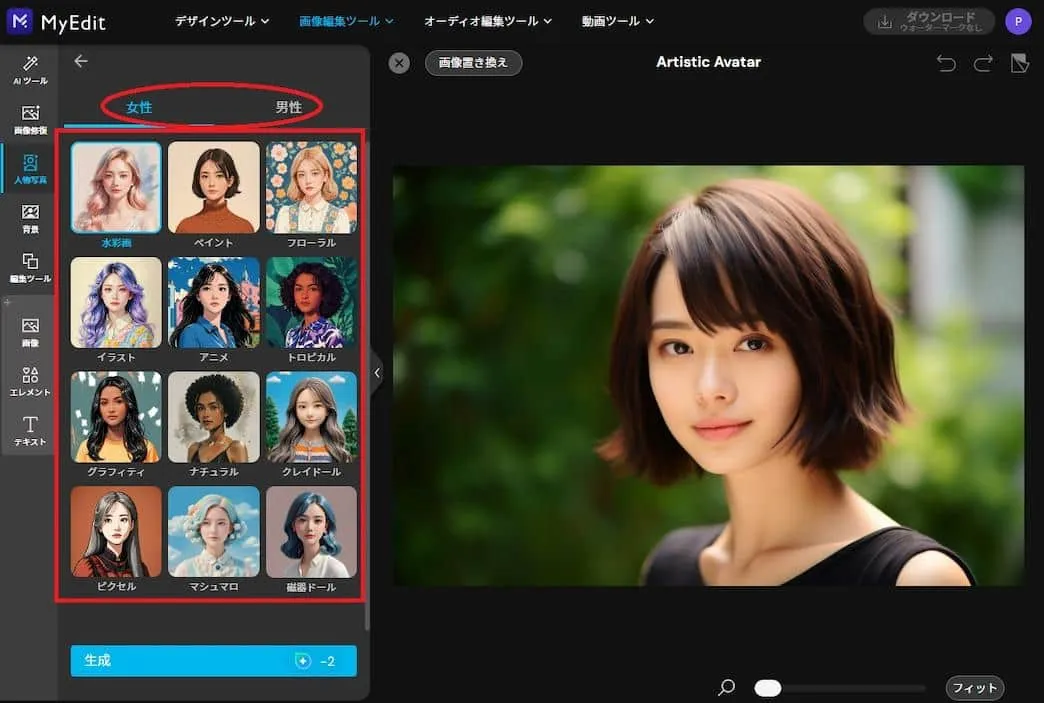Select the AIツール sidebar icon
This screenshot has width=1044, height=703.
(x=29, y=70)
